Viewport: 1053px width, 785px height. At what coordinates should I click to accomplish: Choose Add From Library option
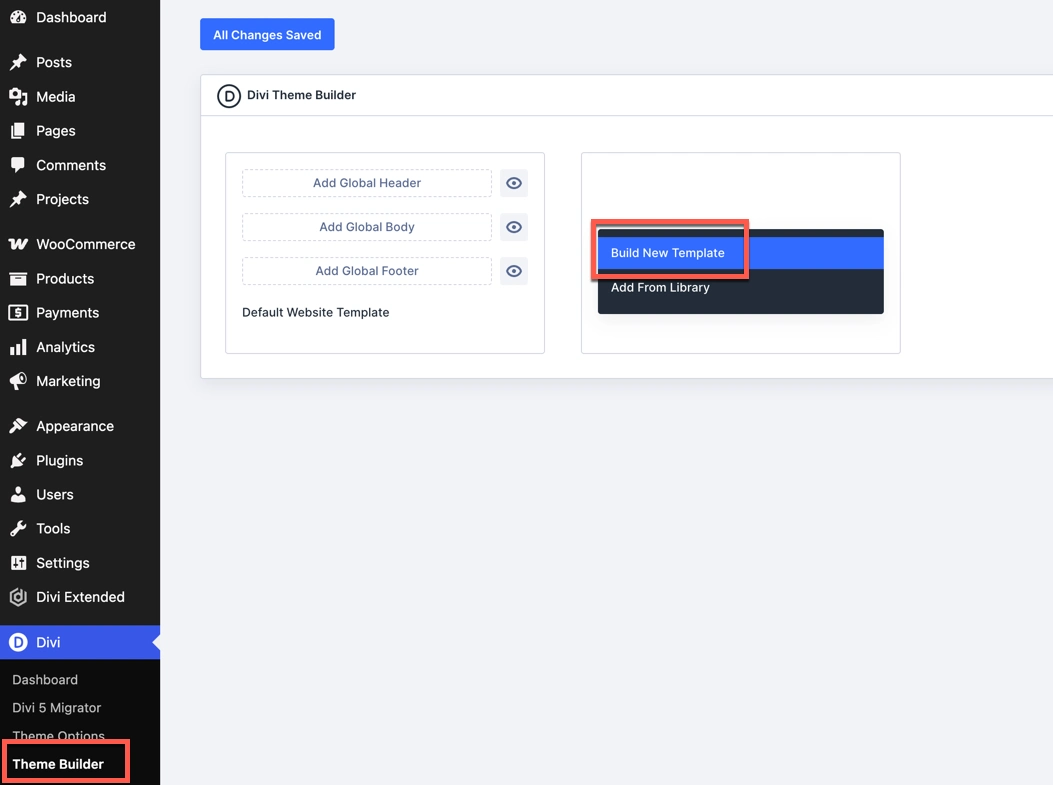click(741, 287)
